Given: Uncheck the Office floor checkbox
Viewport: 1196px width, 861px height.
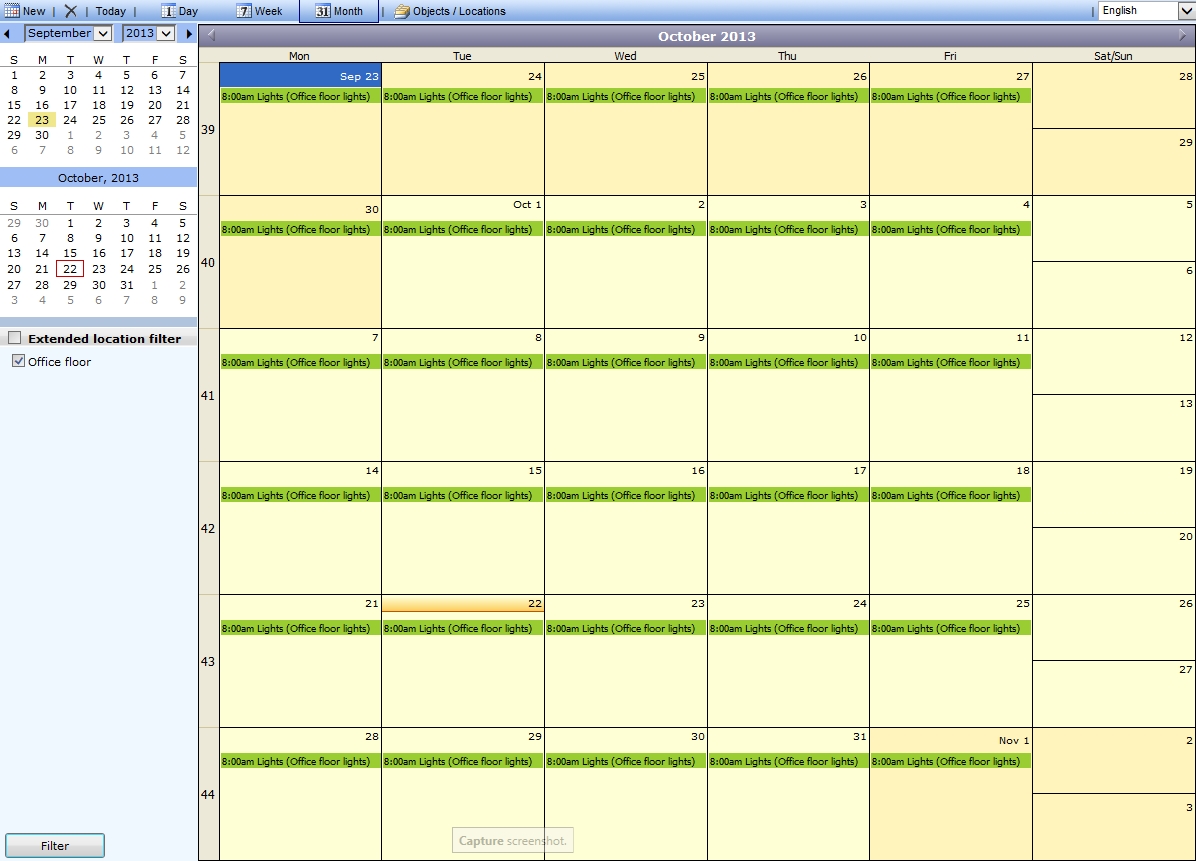Looking at the screenshot, I should pyautogui.click(x=18, y=361).
